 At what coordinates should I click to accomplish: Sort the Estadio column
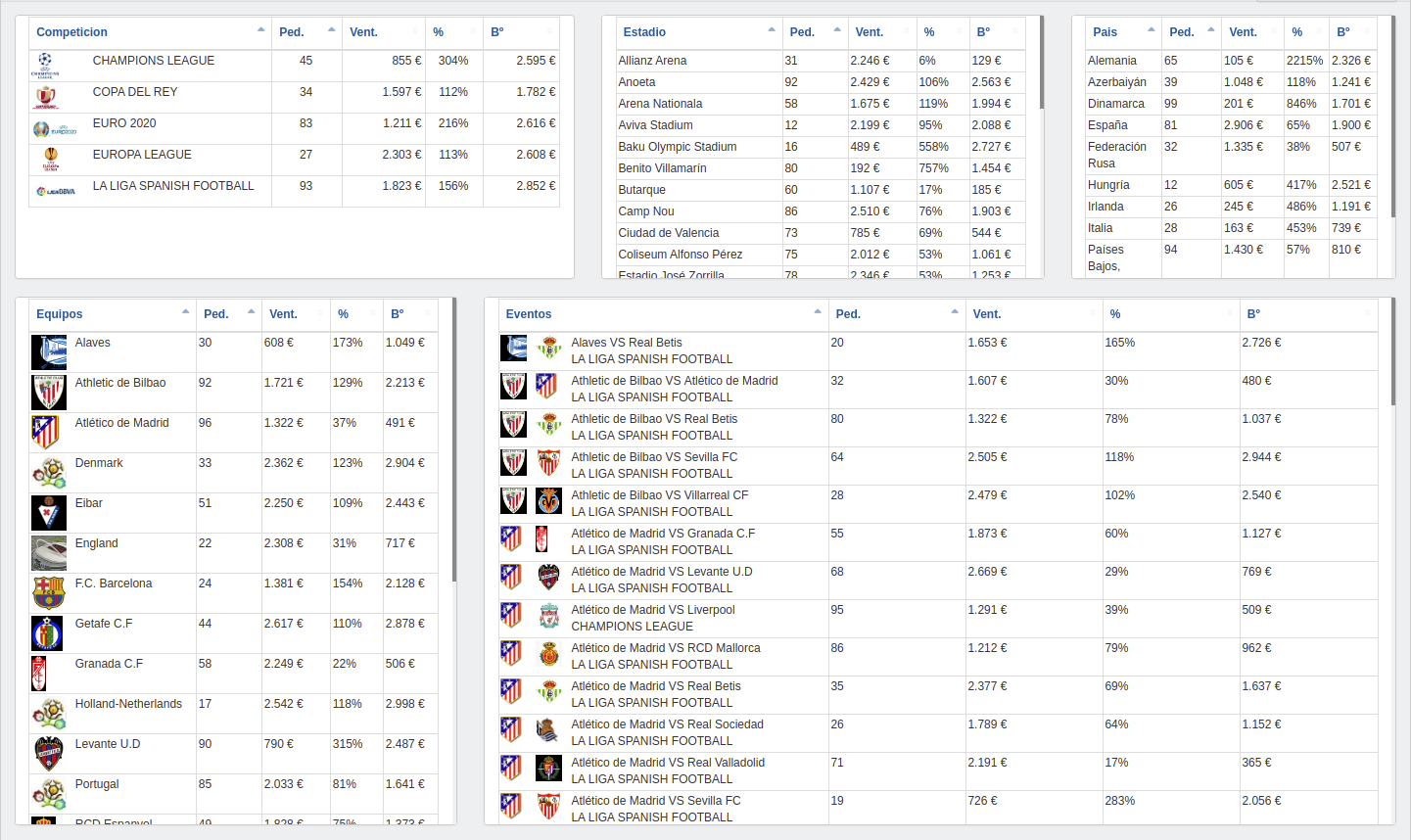[699, 32]
